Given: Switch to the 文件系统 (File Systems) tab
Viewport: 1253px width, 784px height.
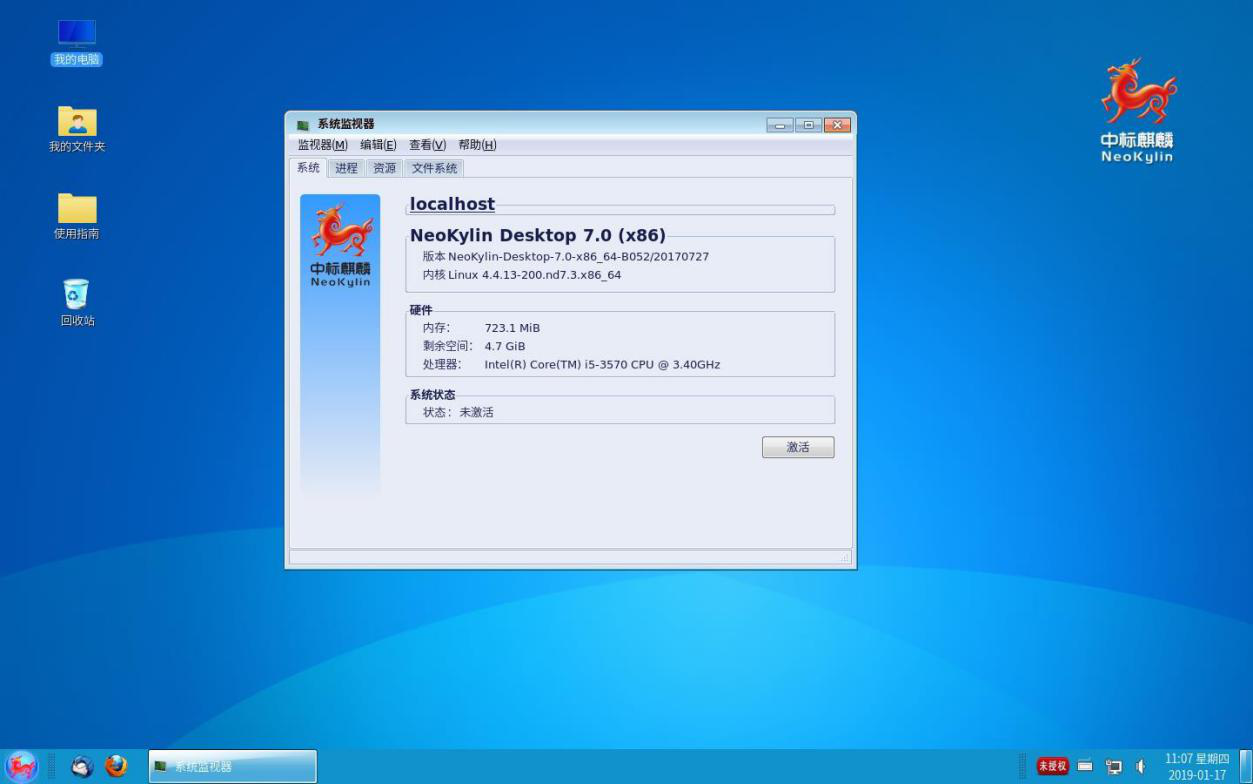Looking at the screenshot, I should coord(434,169).
